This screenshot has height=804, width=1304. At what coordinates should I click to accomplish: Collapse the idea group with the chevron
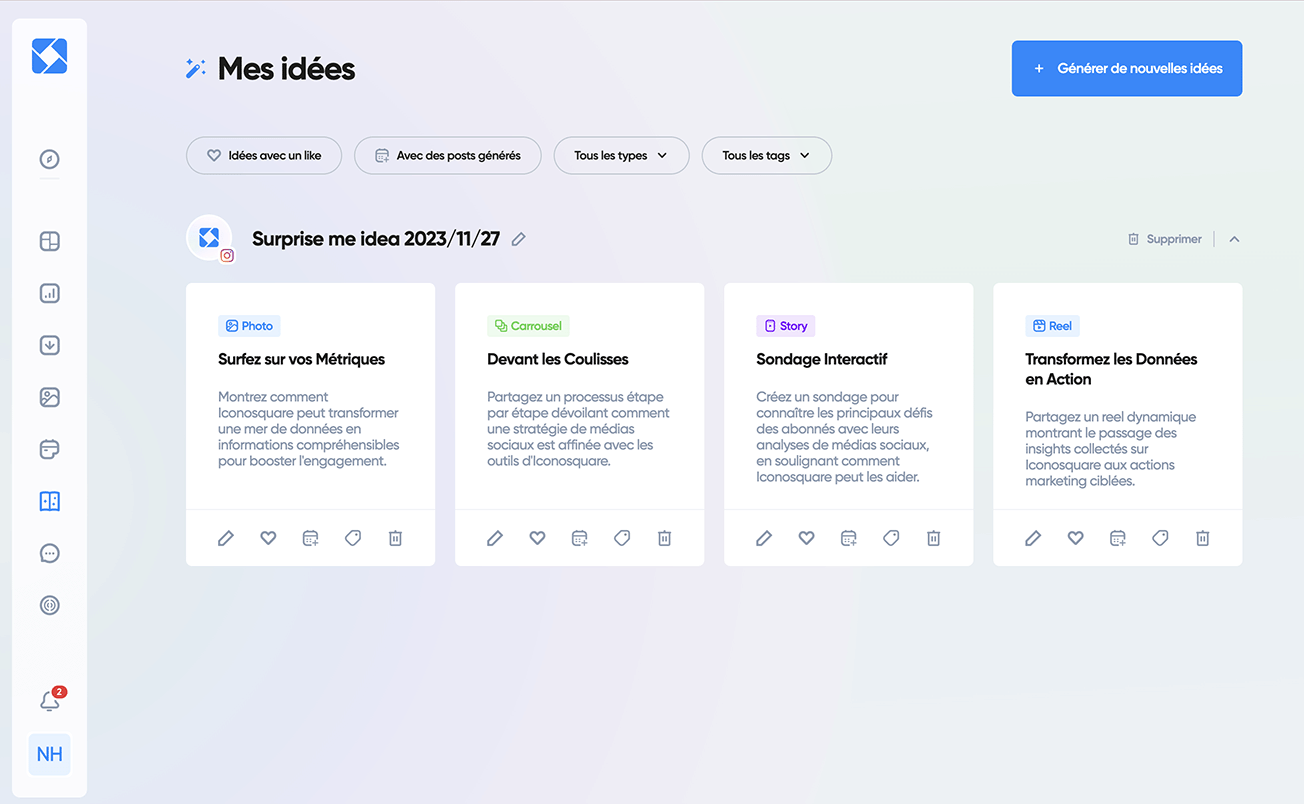pos(1234,239)
